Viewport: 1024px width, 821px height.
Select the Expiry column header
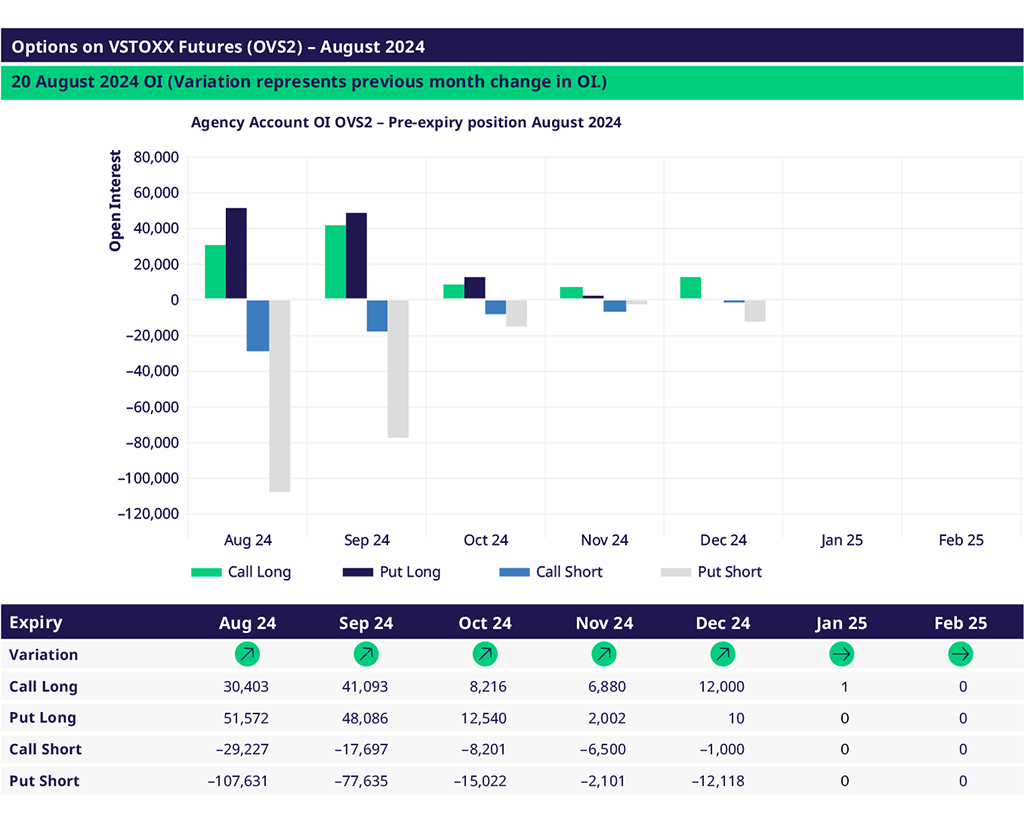[x=36, y=623]
